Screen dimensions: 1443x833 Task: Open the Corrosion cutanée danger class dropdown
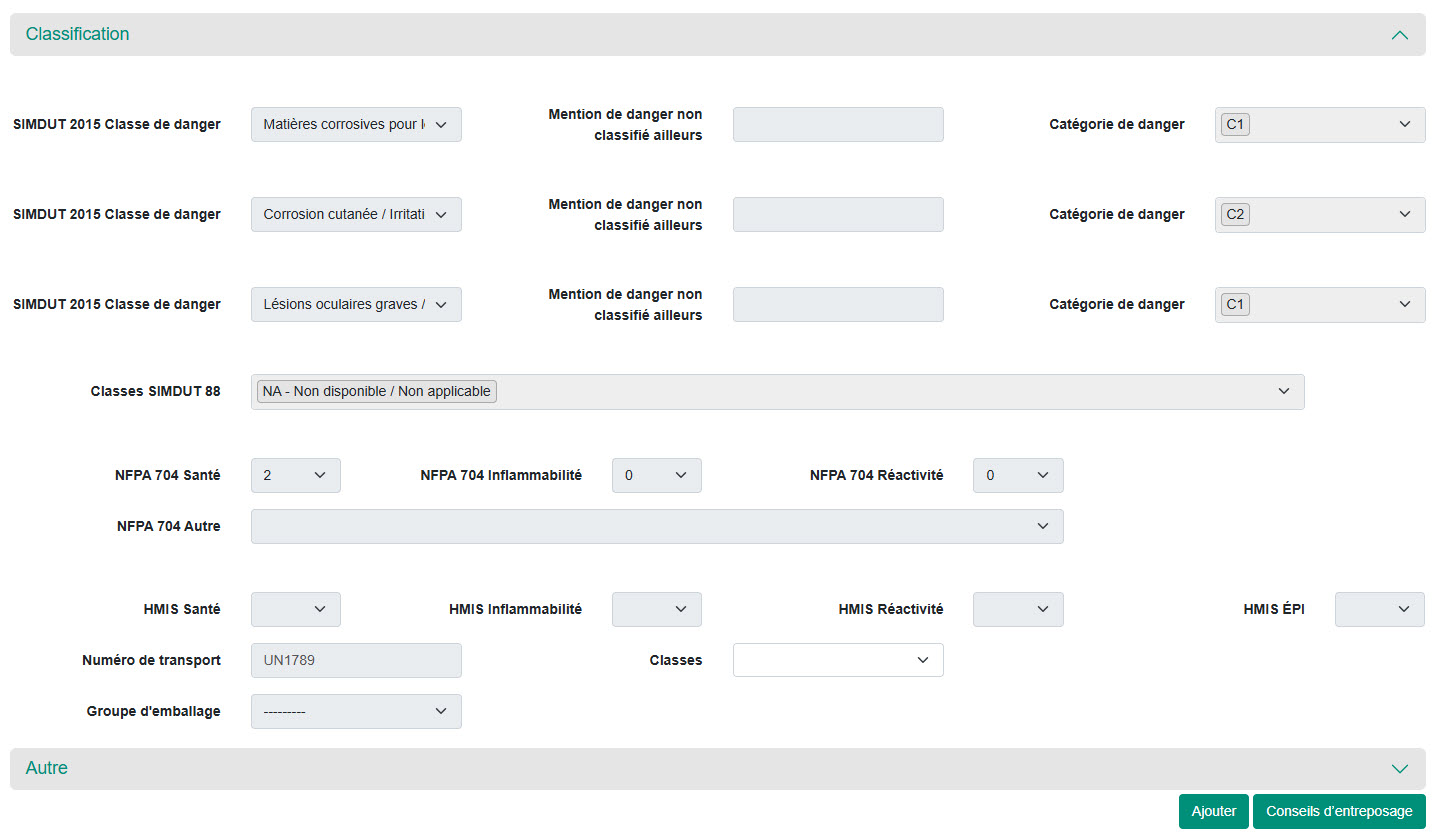356,214
